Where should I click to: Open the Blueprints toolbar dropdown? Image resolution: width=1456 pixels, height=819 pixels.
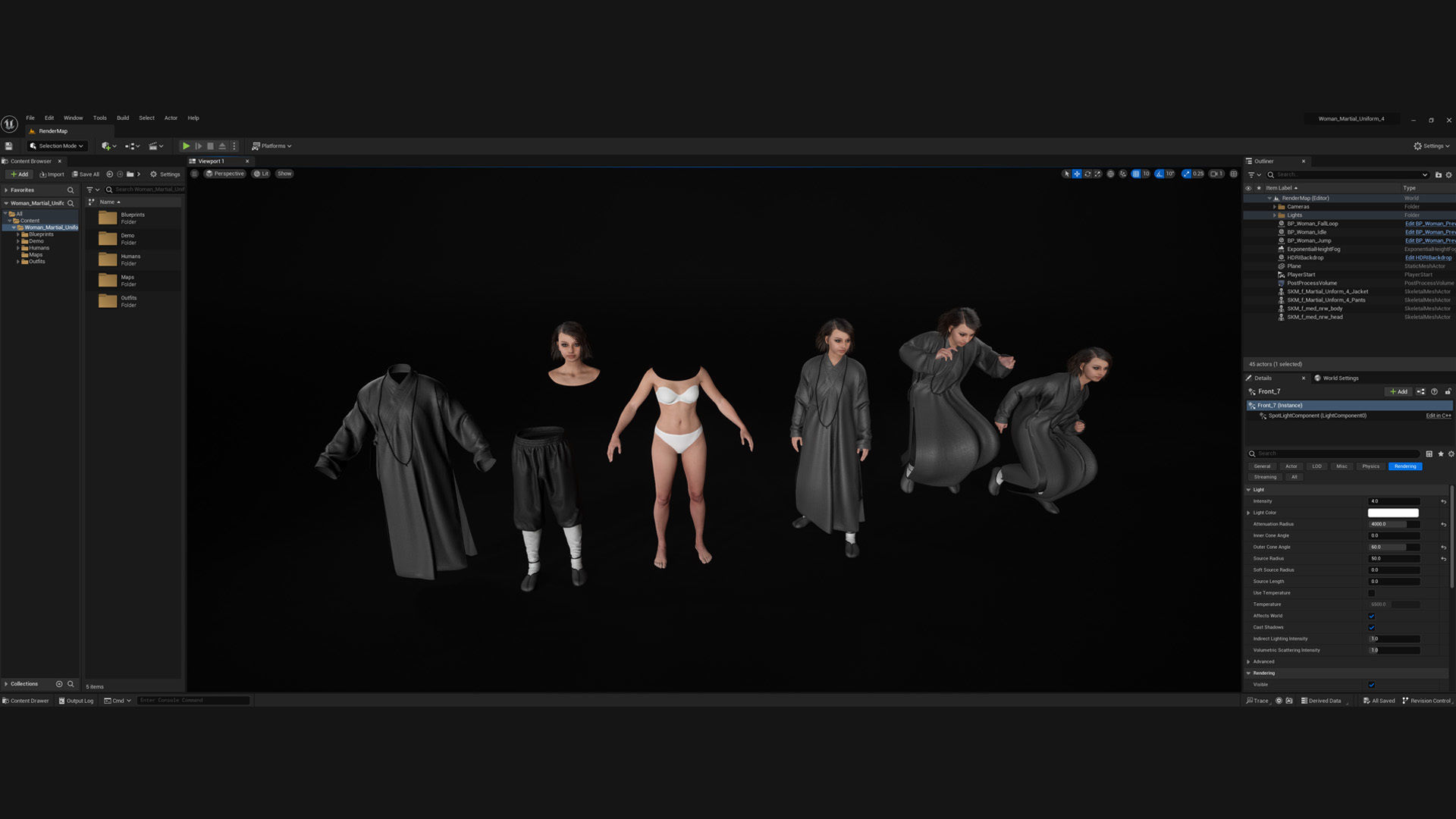[x=133, y=146]
